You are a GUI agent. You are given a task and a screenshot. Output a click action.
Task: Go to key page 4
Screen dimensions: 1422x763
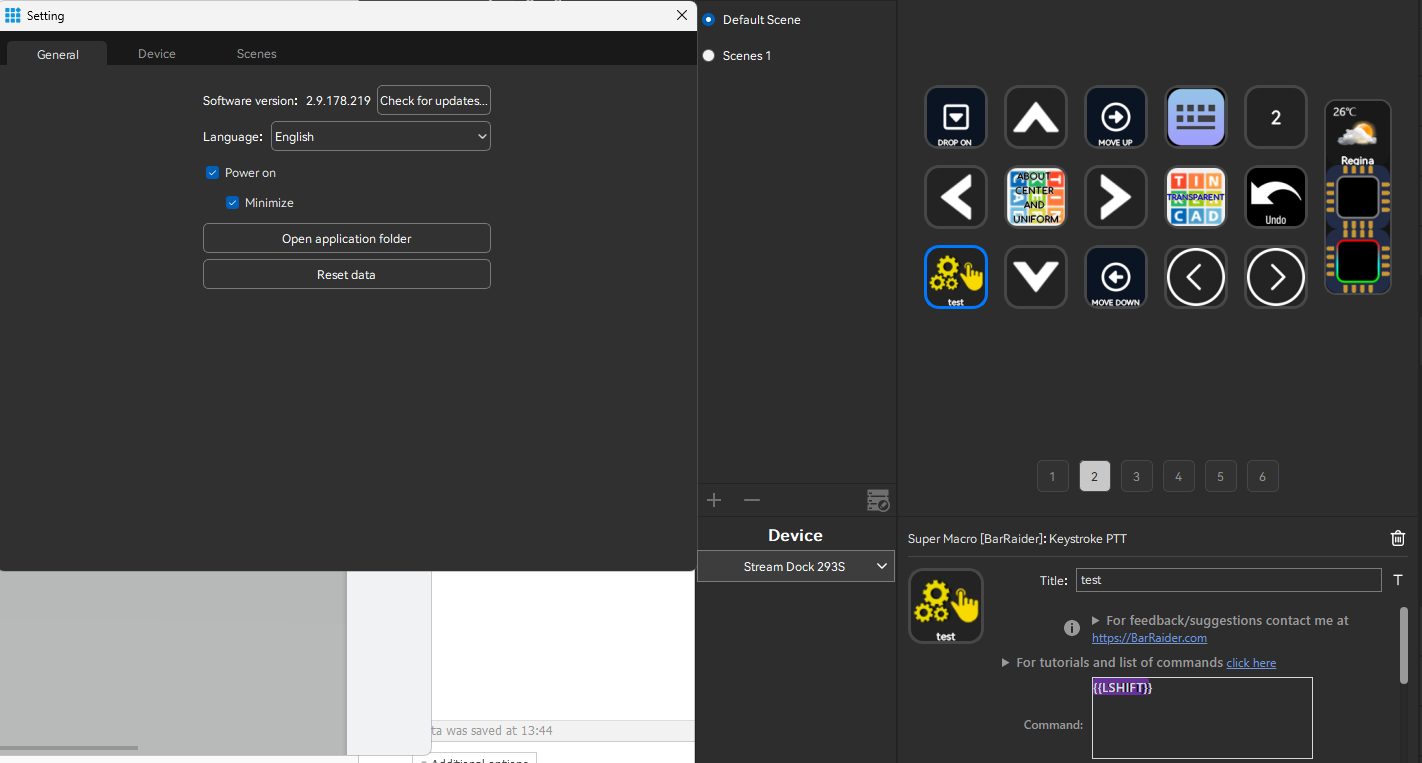pyautogui.click(x=1178, y=477)
